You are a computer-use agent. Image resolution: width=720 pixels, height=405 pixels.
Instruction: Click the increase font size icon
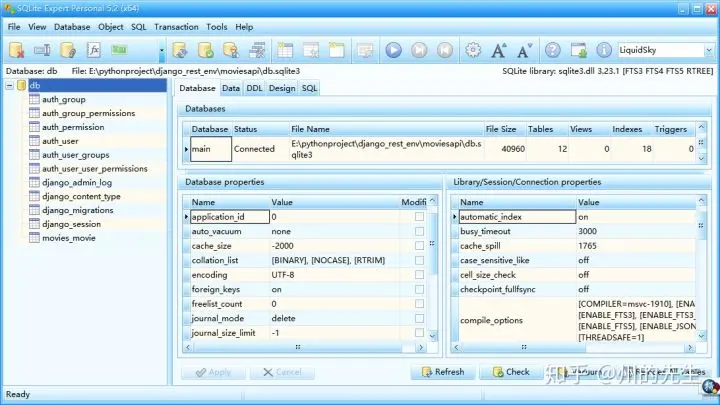[x=499, y=50]
